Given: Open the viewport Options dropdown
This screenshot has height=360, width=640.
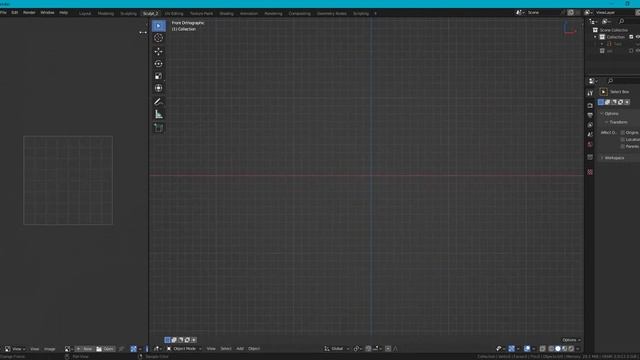Looking at the screenshot, I should [x=571, y=340].
